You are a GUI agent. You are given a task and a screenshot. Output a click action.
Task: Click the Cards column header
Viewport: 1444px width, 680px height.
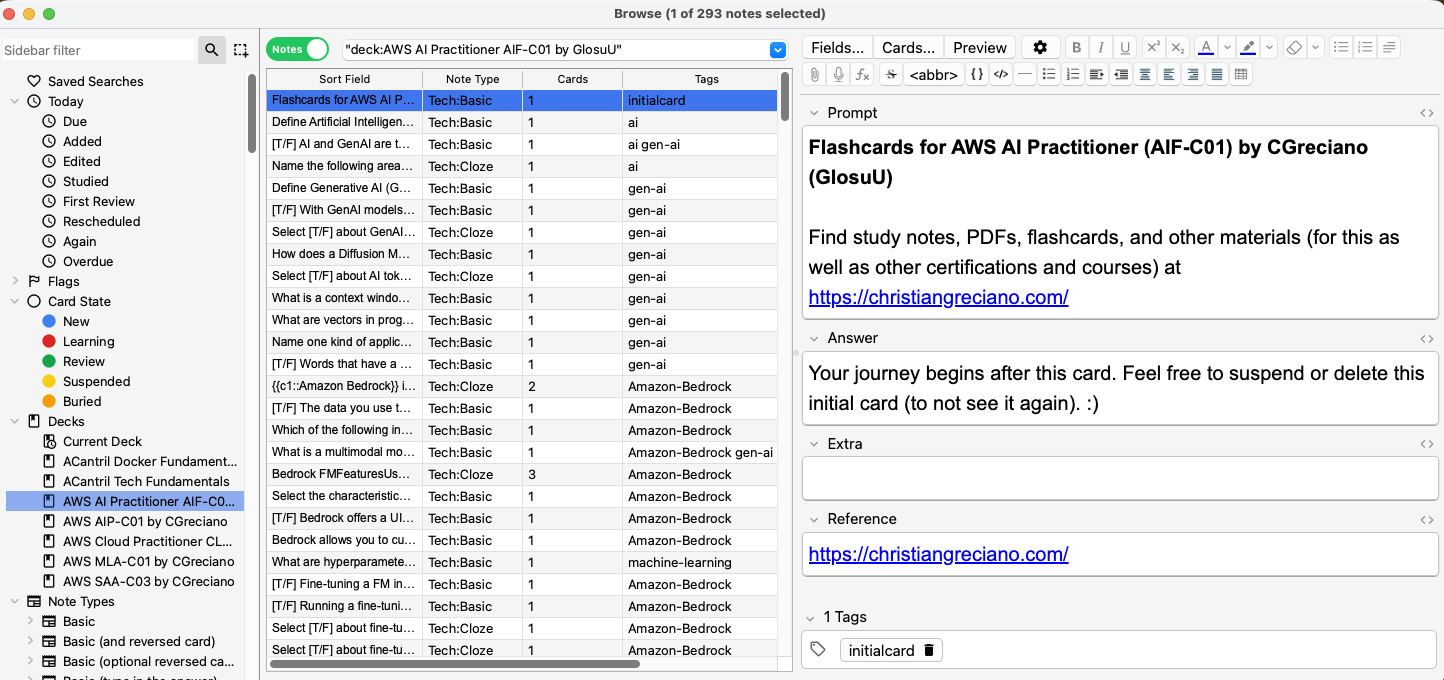(x=572, y=79)
